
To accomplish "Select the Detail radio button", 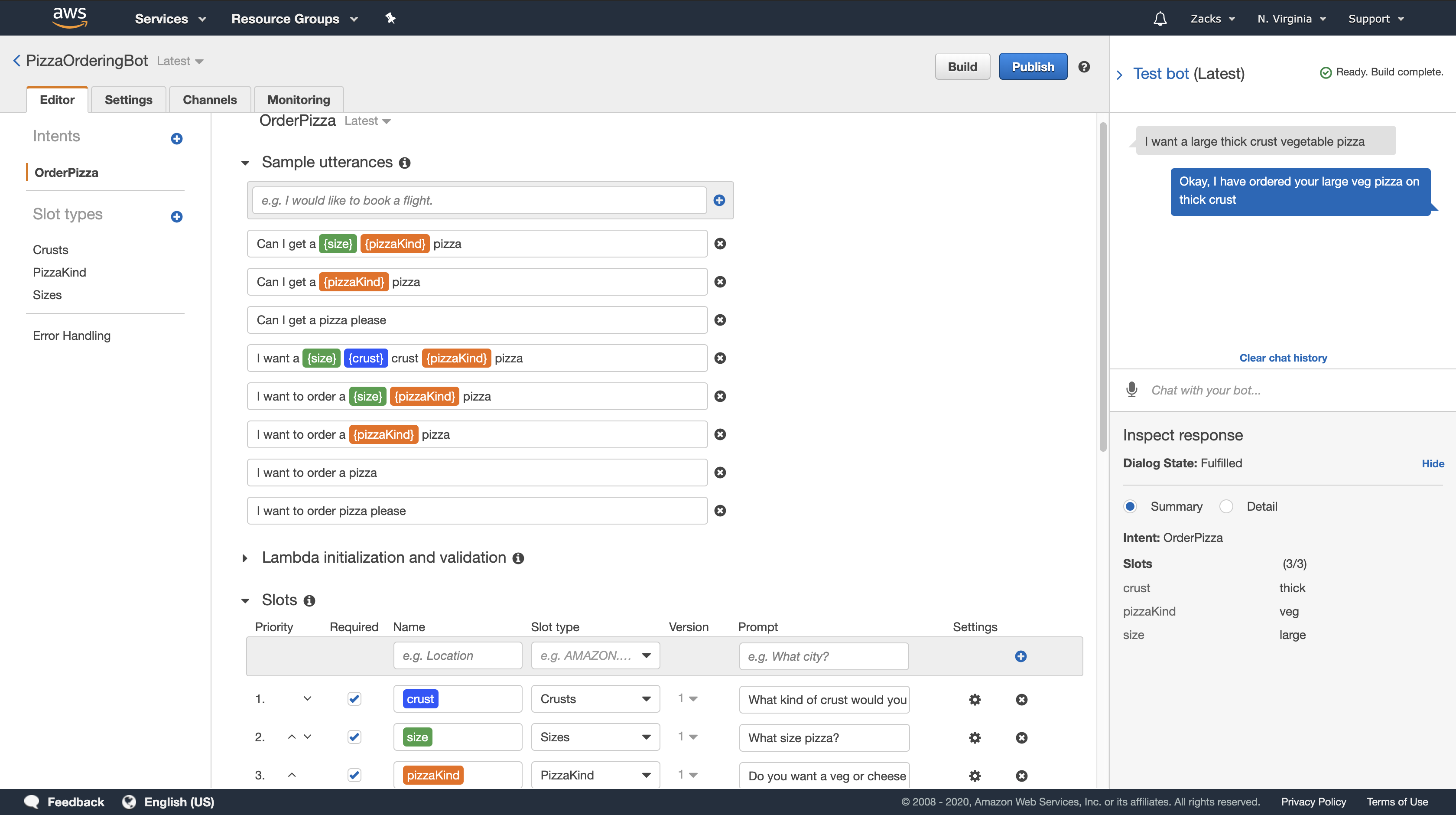I will [1226, 506].
